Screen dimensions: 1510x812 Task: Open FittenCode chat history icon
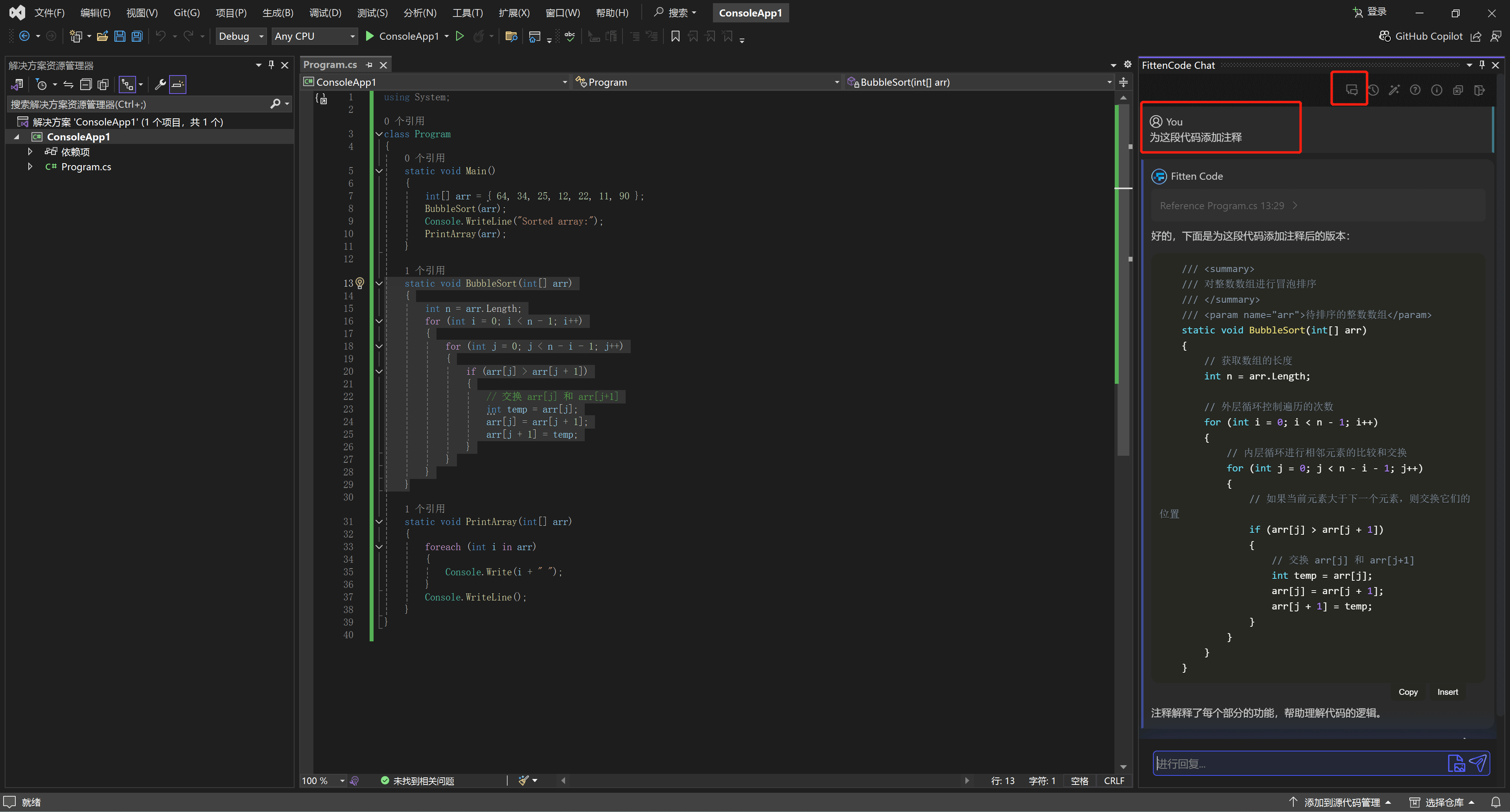tap(1373, 90)
